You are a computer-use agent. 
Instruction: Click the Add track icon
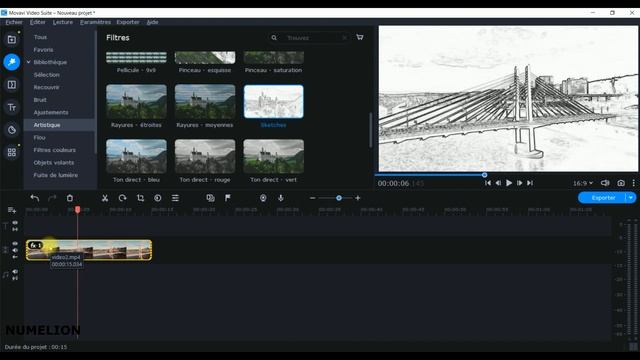pos(12,210)
